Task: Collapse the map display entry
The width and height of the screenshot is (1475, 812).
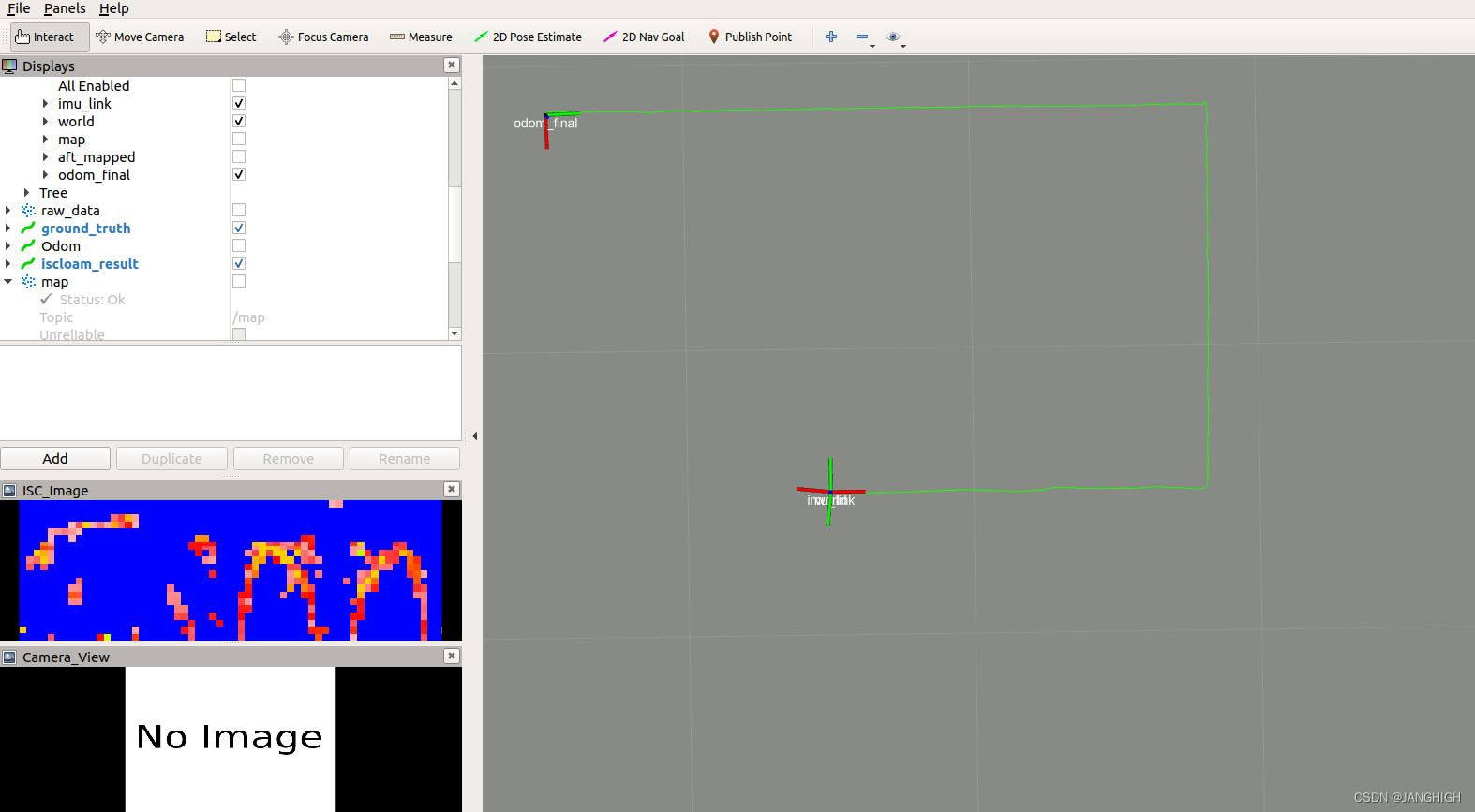Action: point(8,282)
